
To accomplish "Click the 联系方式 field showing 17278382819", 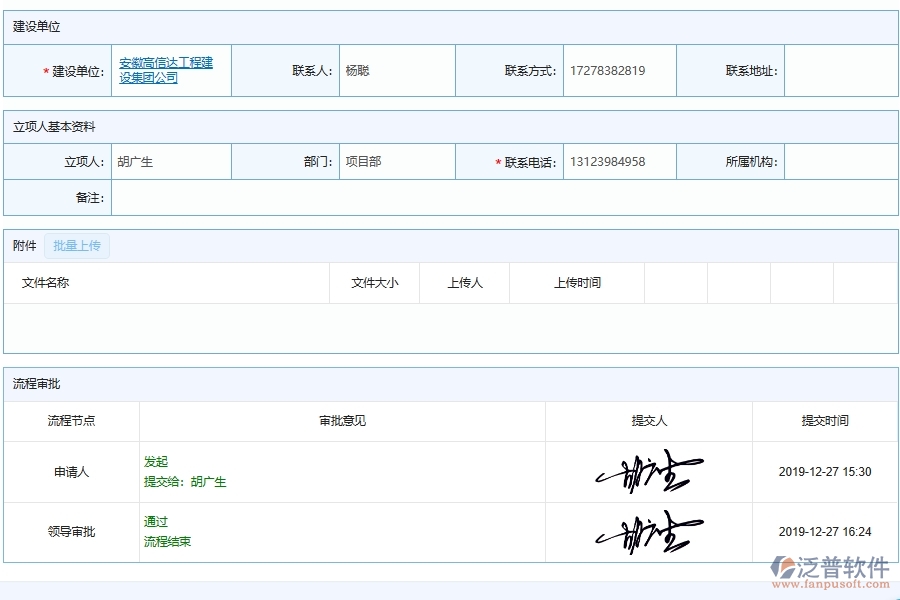I will [618, 70].
